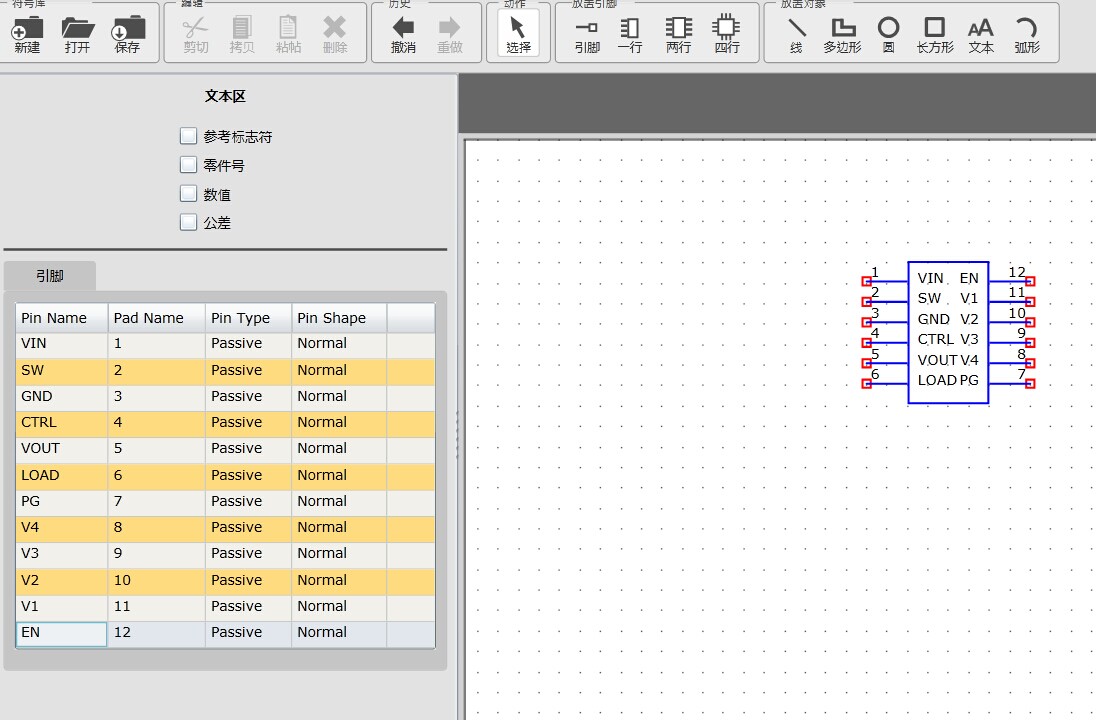Image resolution: width=1096 pixels, height=720 pixels.
Task: Sort by Pad Name column header
Action: click(157, 318)
